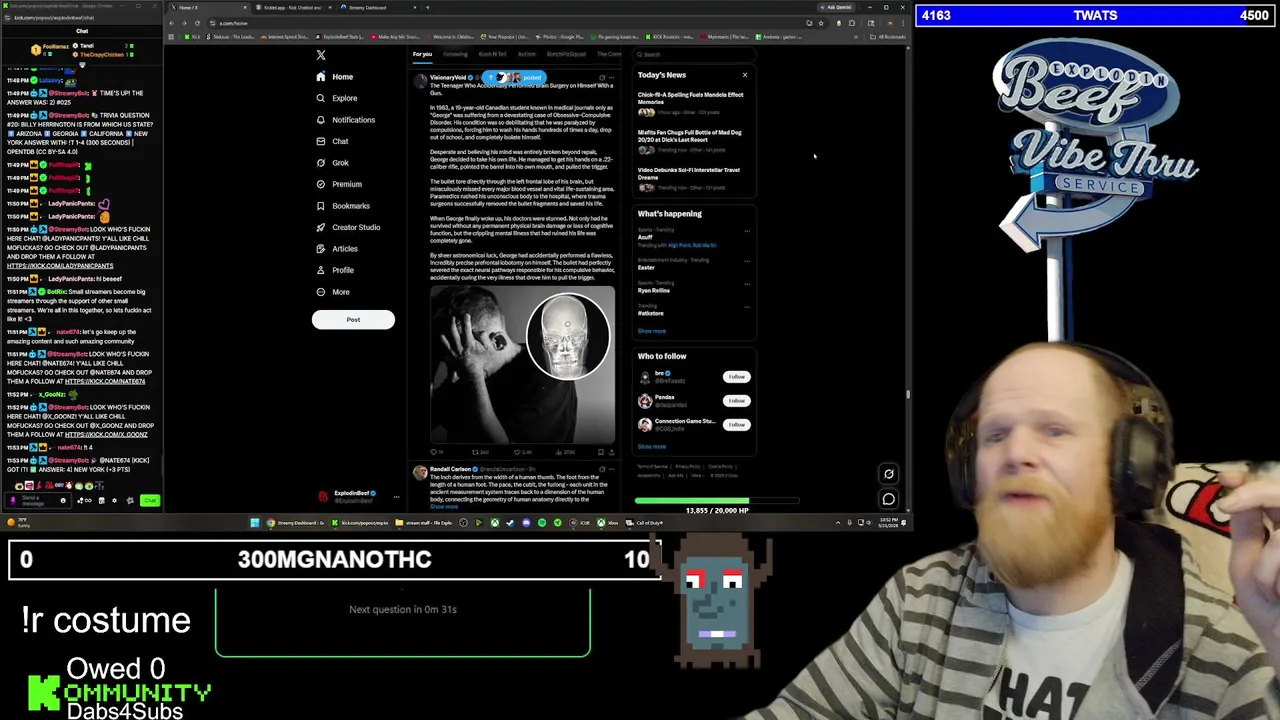1280x720 pixels.
Task: Open the More menu in X sidebar
Action: pyautogui.click(x=333, y=292)
